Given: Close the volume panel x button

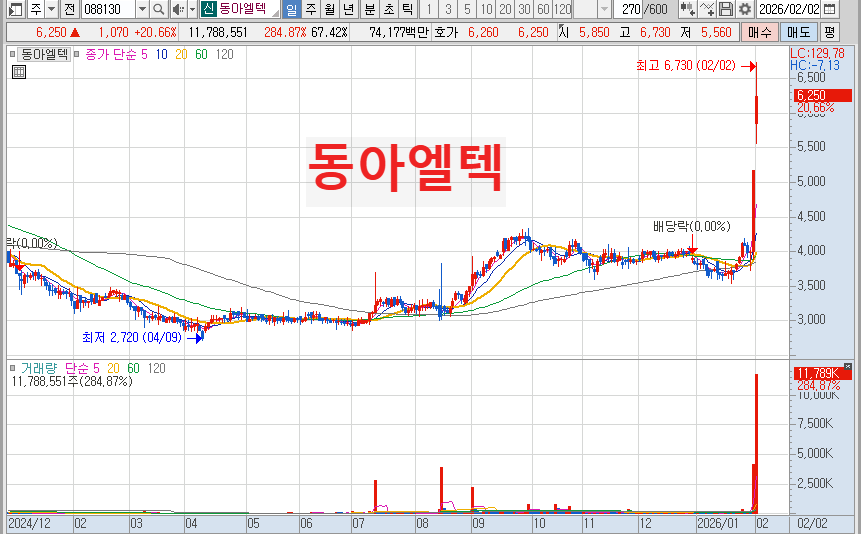Looking at the screenshot, I should pos(848,366).
